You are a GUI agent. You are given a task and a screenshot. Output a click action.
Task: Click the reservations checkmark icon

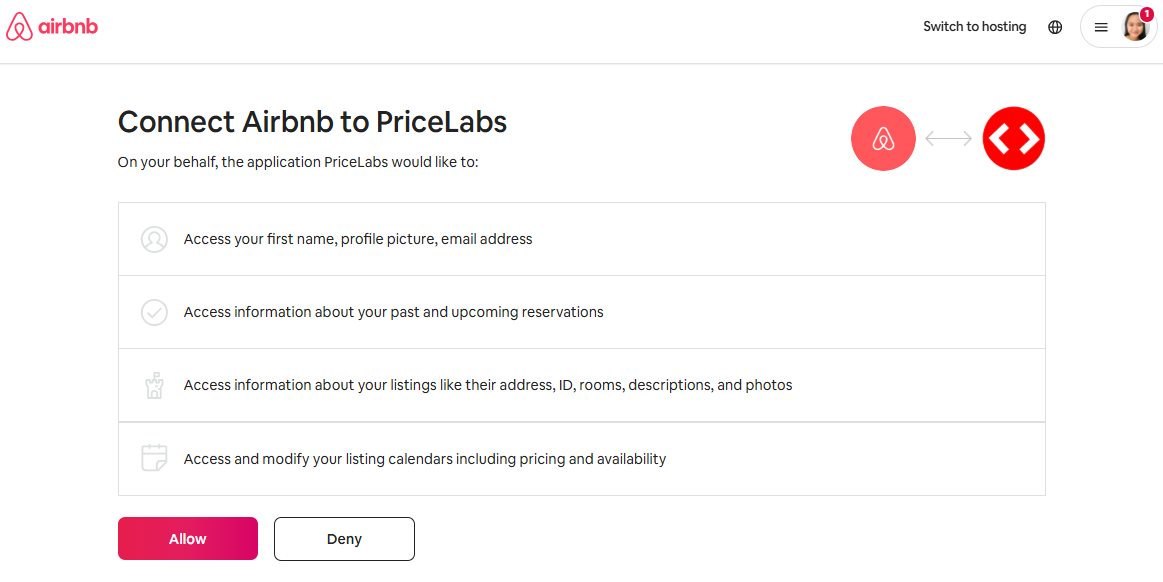[154, 312]
